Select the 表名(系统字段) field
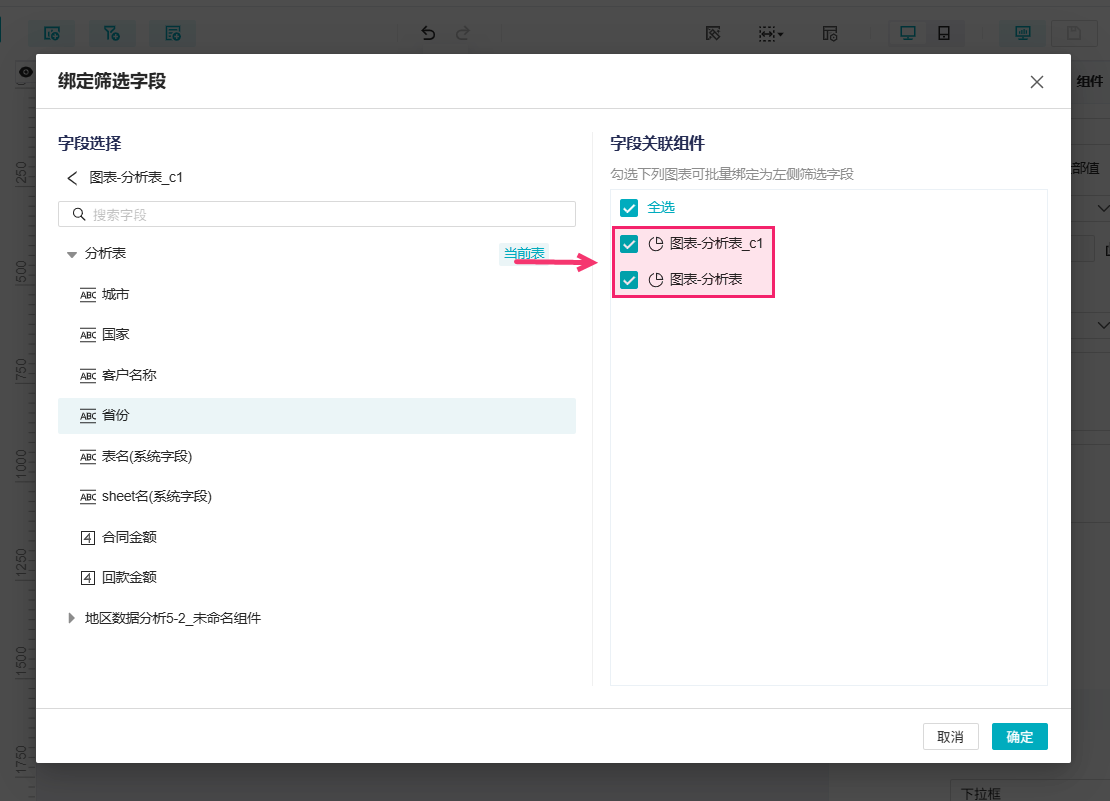 (x=146, y=456)
